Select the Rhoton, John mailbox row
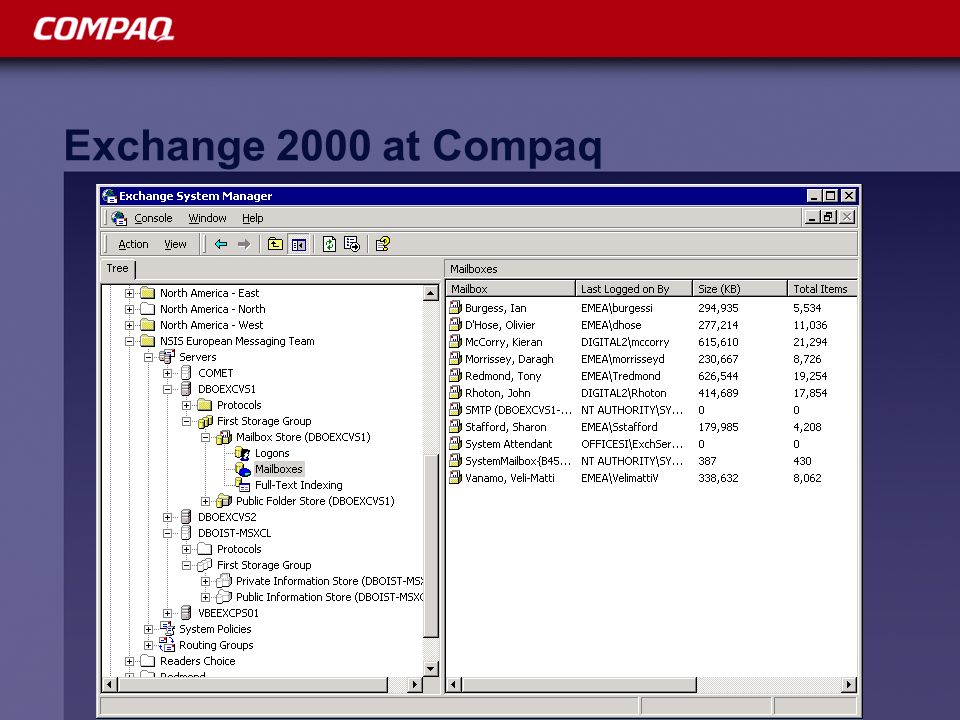The image size is (960, 720). 651,392
